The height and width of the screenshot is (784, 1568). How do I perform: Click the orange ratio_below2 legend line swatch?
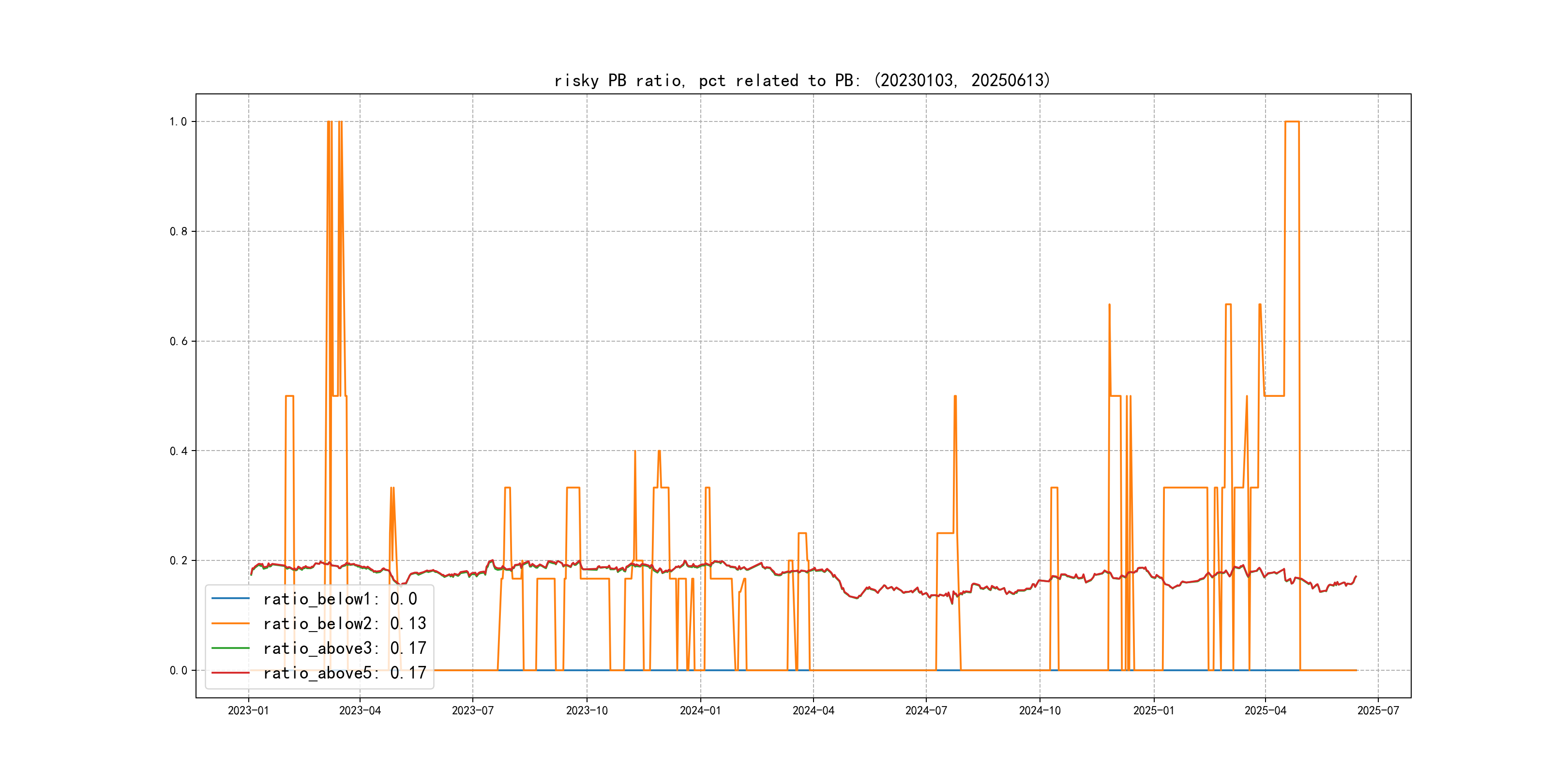pos(230,623)
